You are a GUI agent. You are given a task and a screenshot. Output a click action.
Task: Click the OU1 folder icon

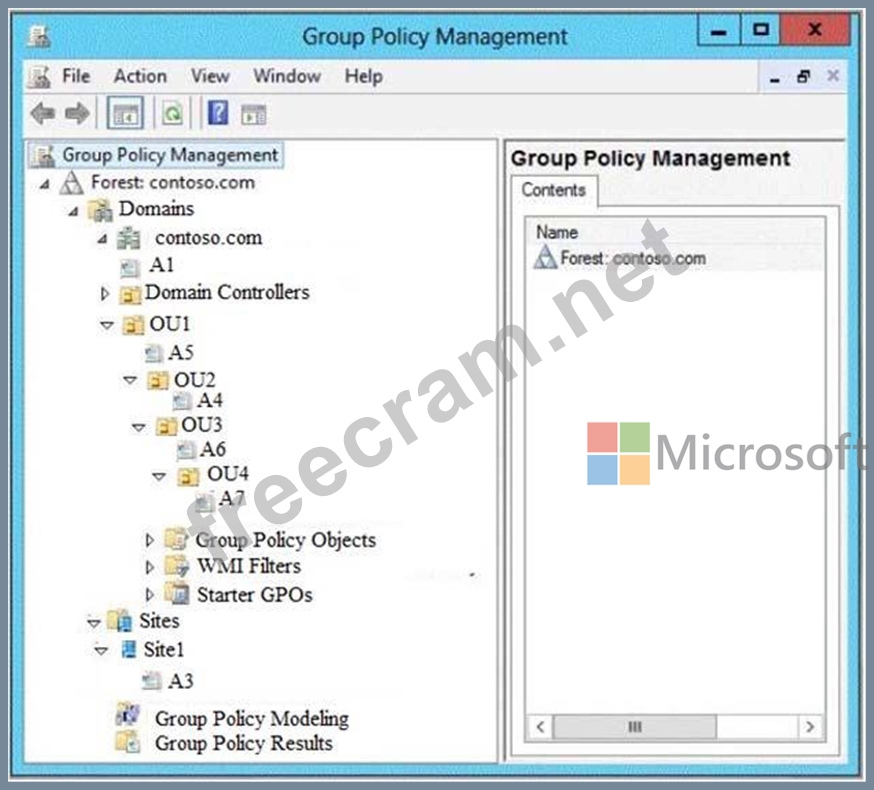(133, 324)
